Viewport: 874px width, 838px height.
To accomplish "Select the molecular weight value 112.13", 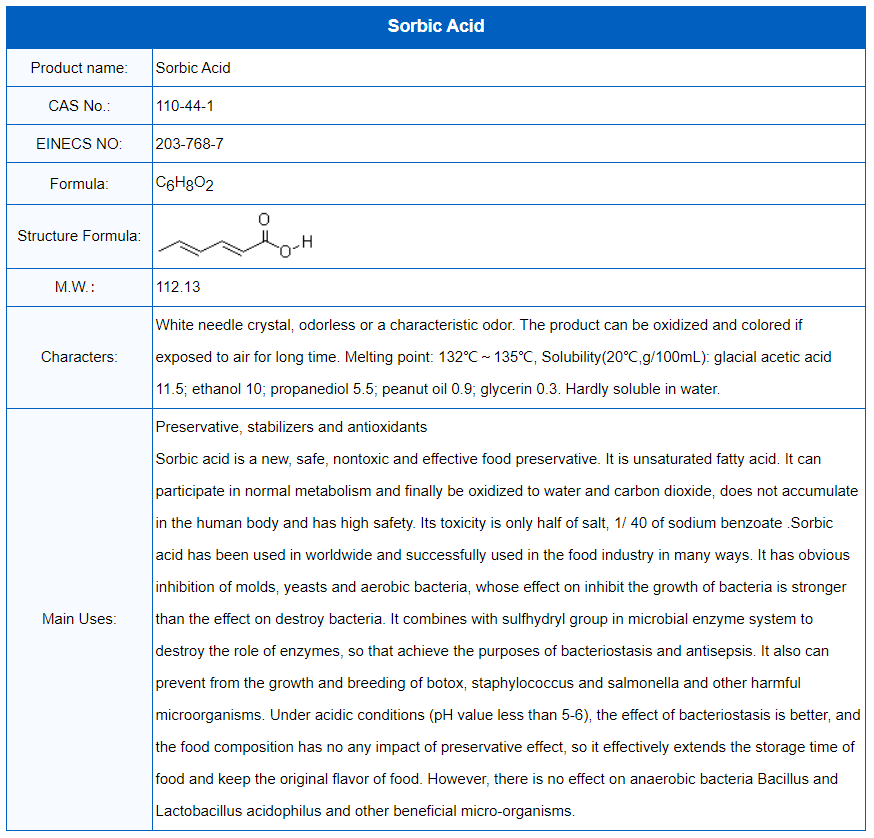I will click(x=178, y=287).
